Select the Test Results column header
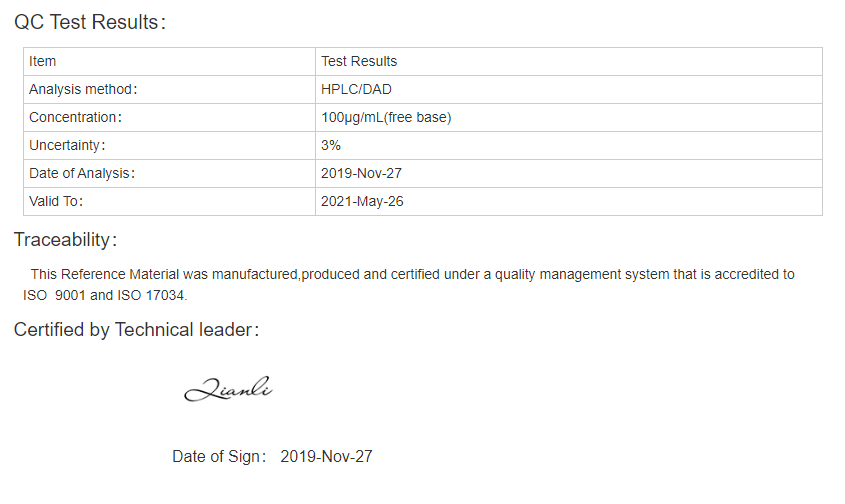Image resolution: width=845 pixels, height=504 pixels. [569, 61]
